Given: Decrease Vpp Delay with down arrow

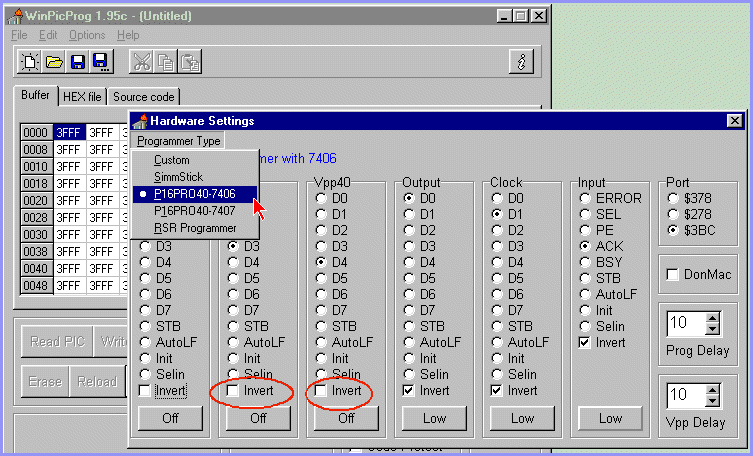Looking at the screenshot, I should pos(713,401).
